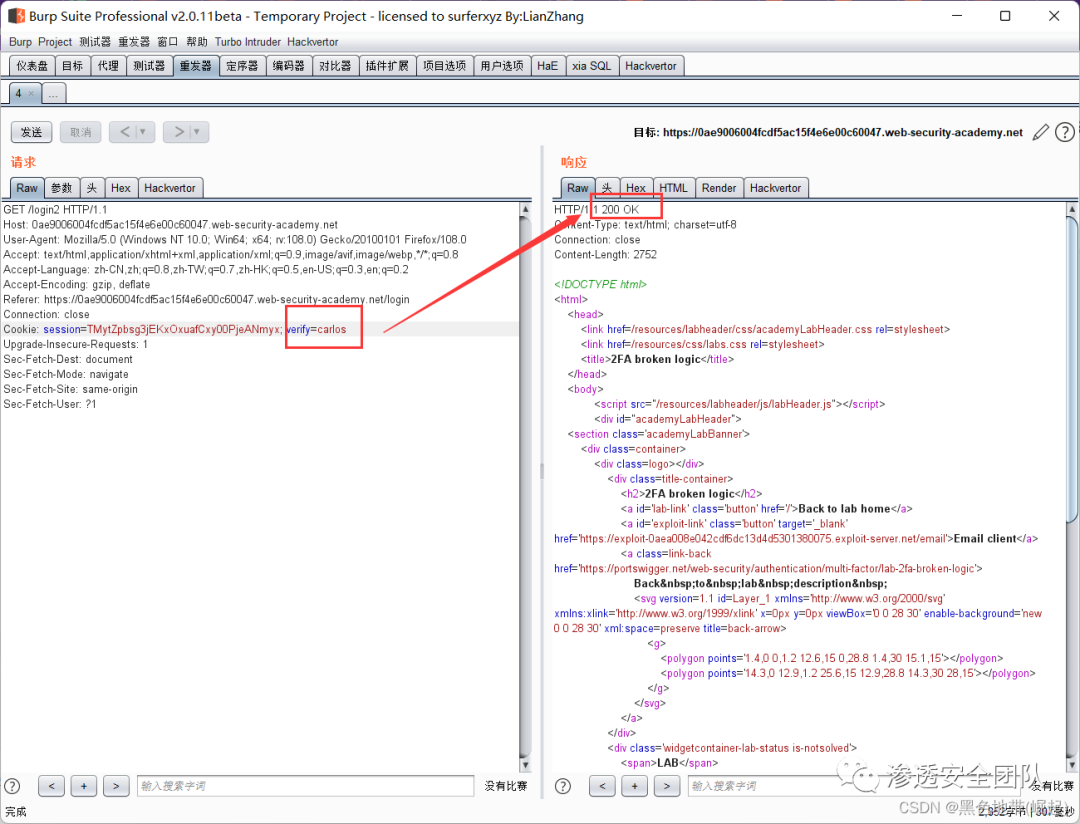
Task: Open the Project menu
Action: click(55, 42)
